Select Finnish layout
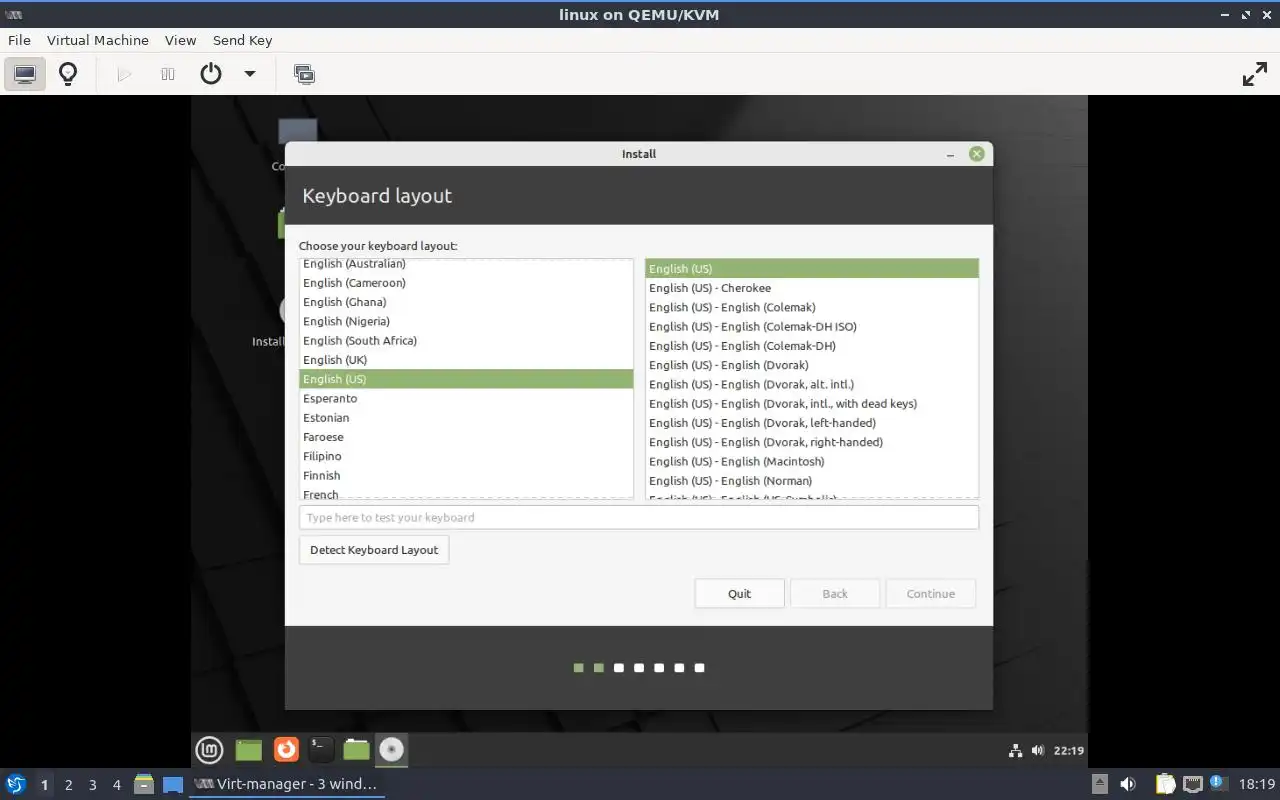Viewport: 1280px width, 800px height. [466, 475]
